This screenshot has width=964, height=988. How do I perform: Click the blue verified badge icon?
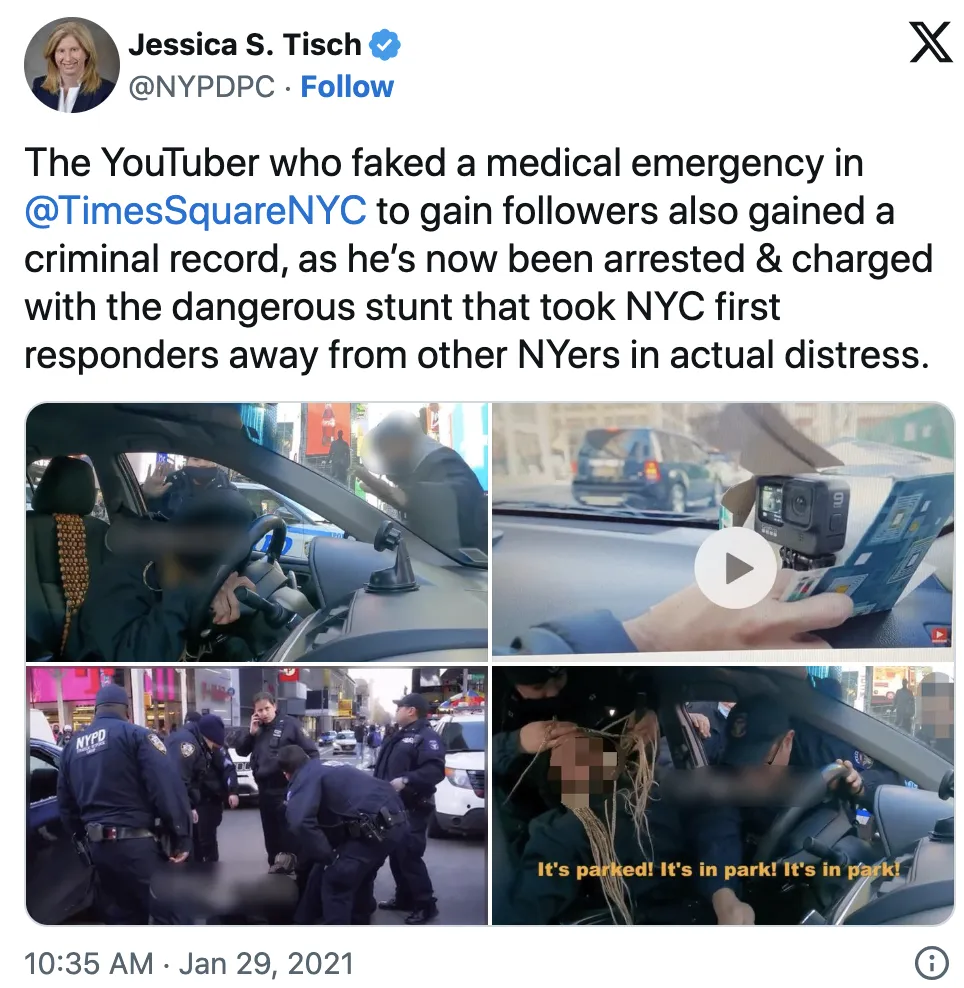pos(384,45)
